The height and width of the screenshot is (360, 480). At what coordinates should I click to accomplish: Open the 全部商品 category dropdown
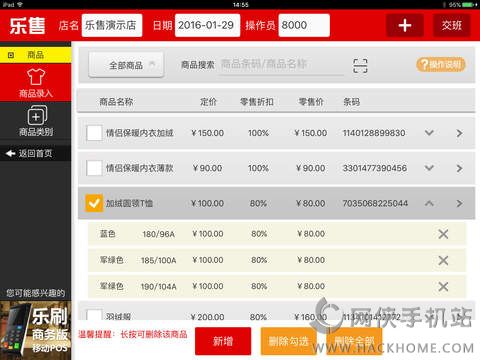tap(126, 65)
